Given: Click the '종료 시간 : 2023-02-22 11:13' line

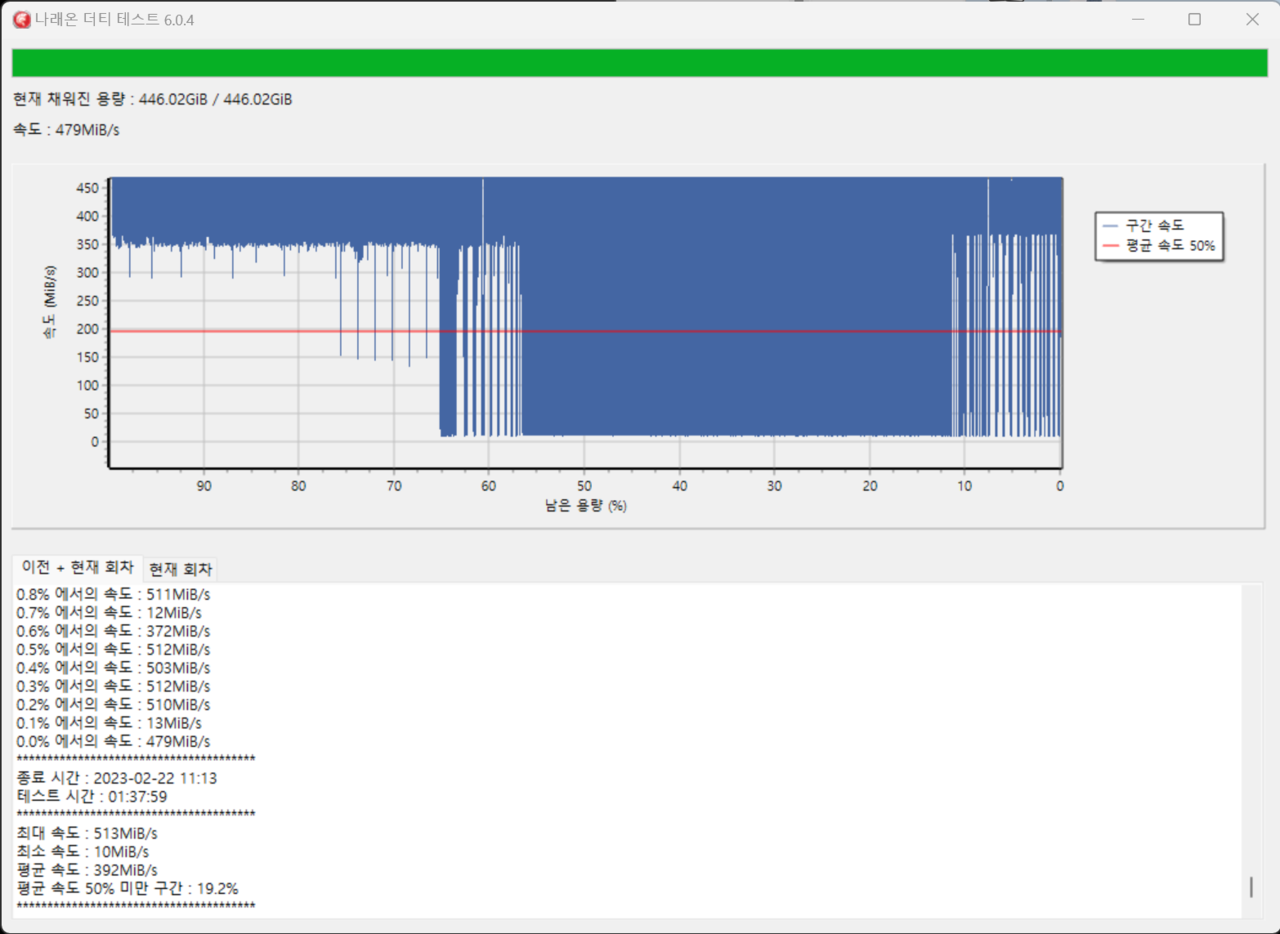Looking at the screenshot, I should click(x=117, y=778).
